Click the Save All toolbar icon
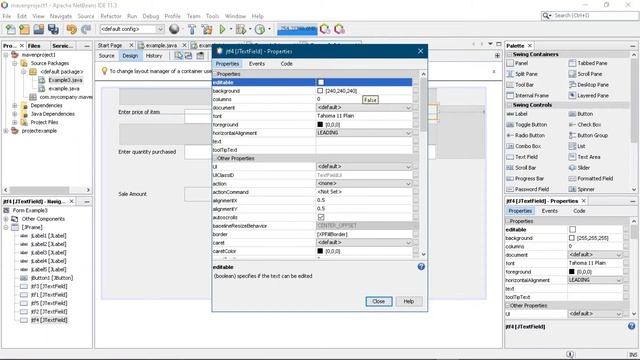Image resolution: width=640 pixels, height=360 pixels. (53, 29)
